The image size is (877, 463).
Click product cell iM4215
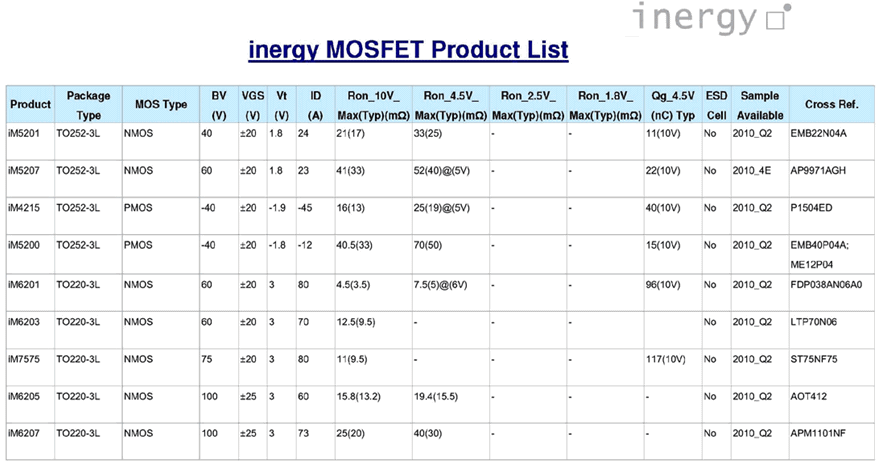pyautogui.click(x=24, y=208)
